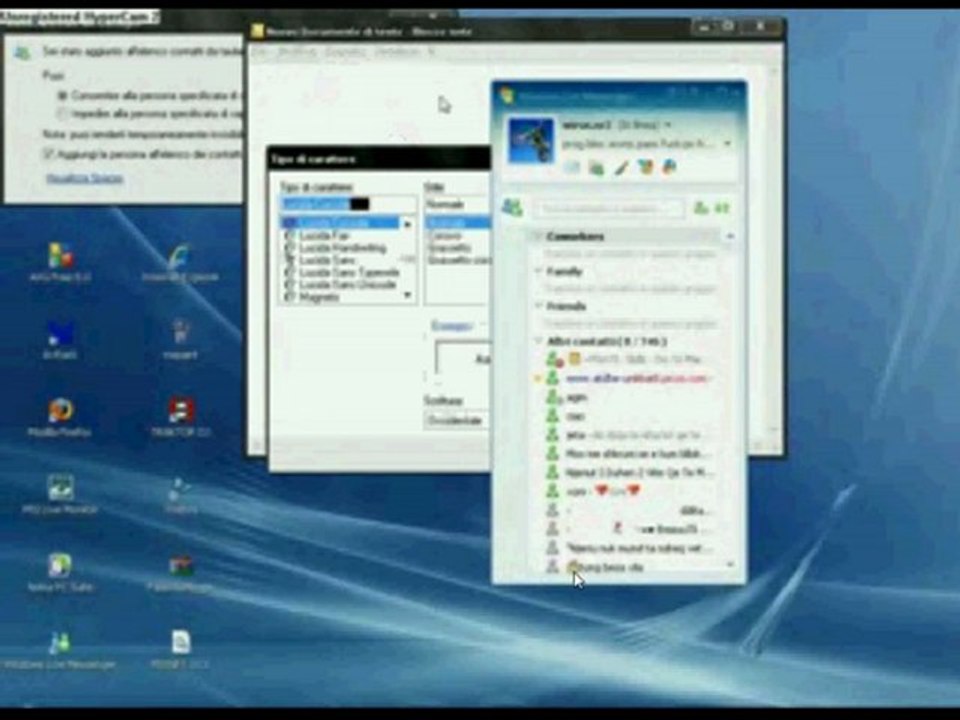Viewport: 960px width, 720px height.
Task: Select 'Lucida Sans Unicode' in the font list
Action: [348, 285]
